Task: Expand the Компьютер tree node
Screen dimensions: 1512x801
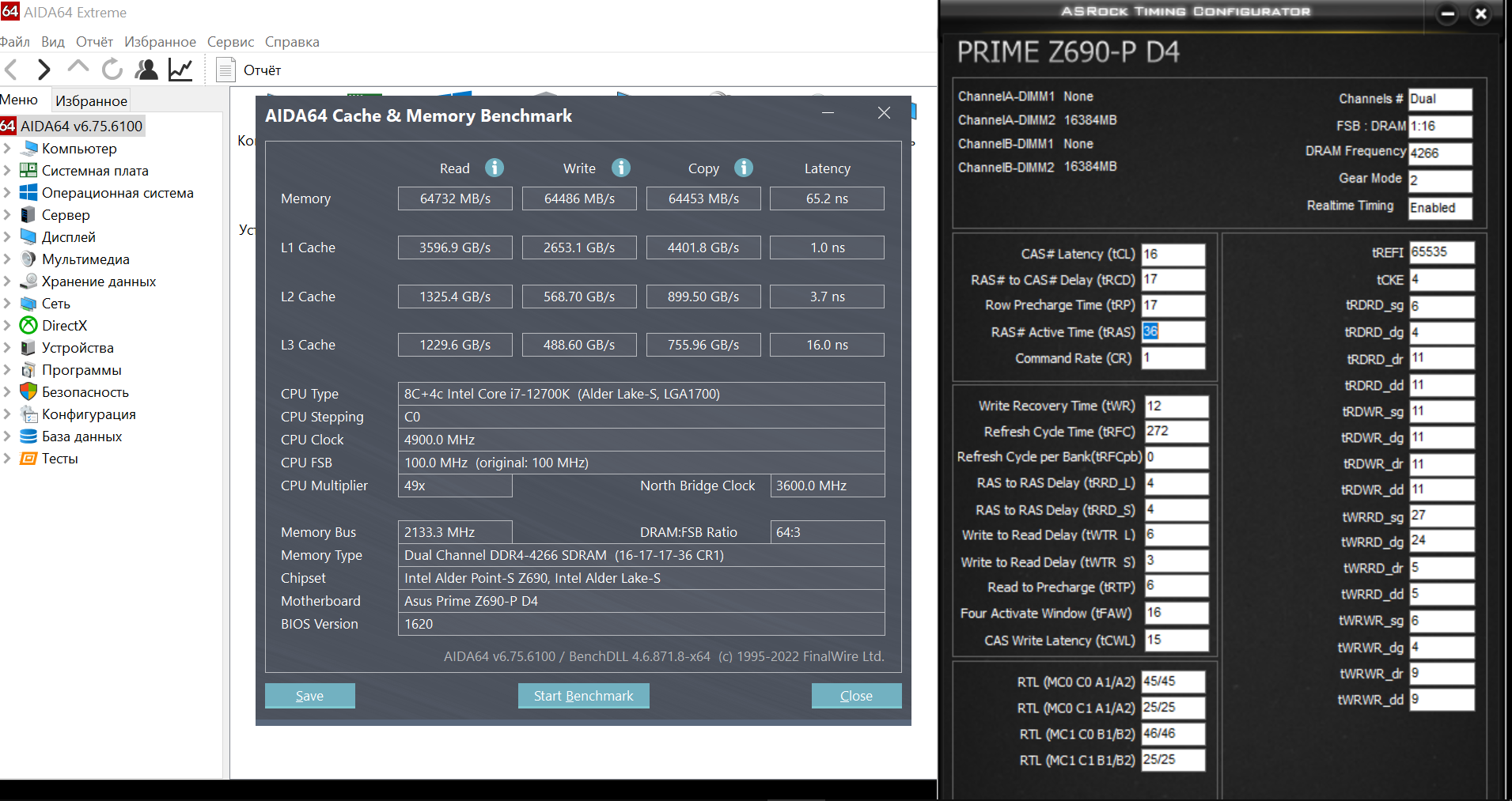Action: (6, 148)
